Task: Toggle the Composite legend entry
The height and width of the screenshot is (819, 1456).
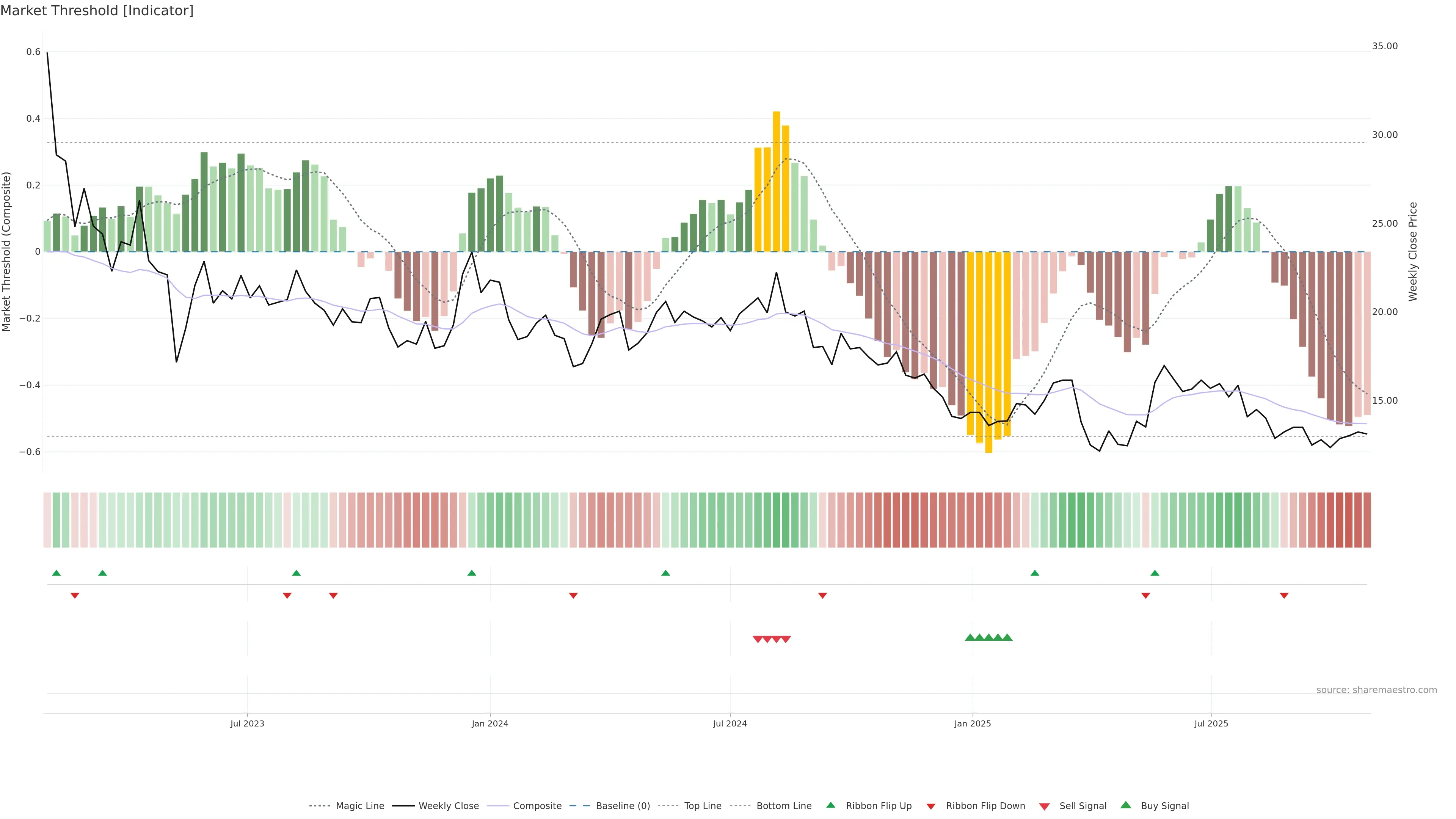Action: click(x=537, y=806)
